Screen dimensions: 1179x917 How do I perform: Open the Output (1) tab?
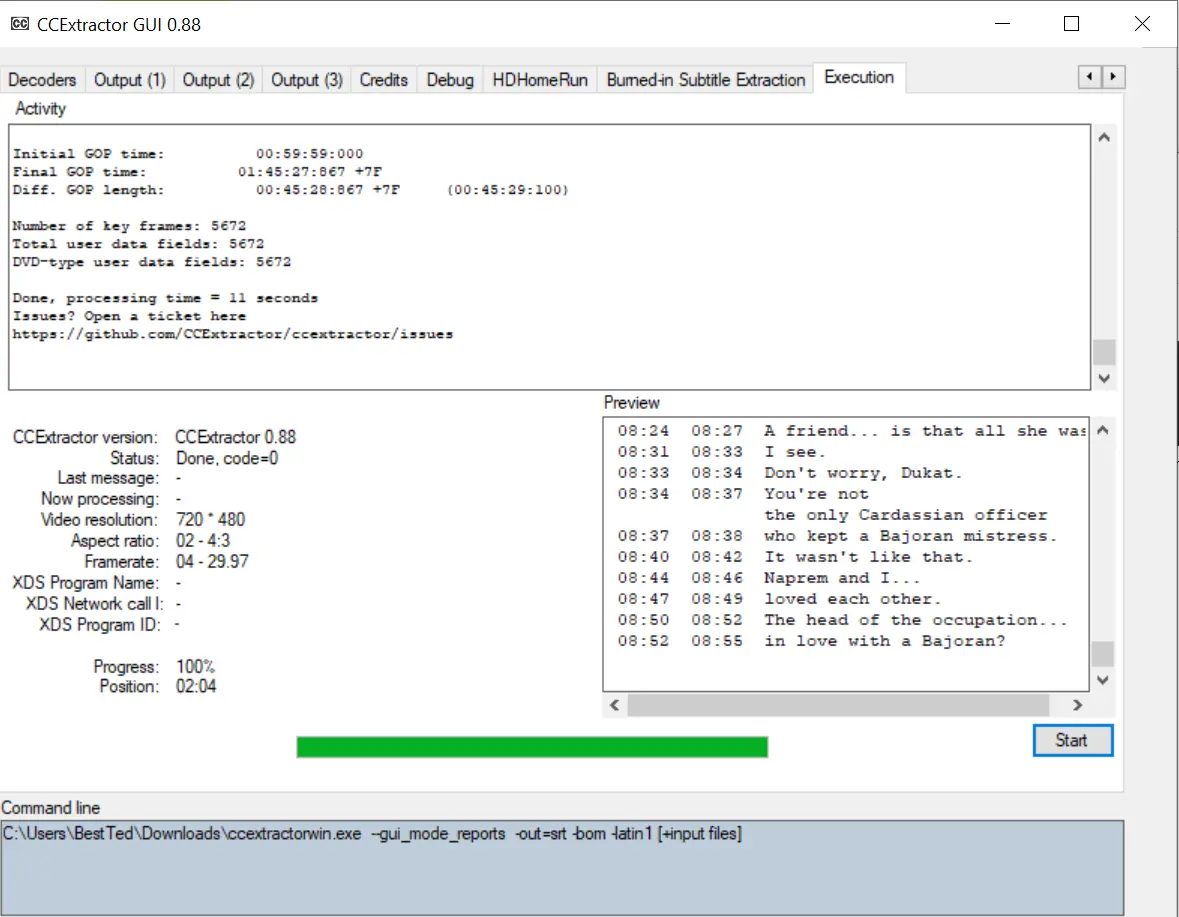pyautogui.click(x=129, y=80)
